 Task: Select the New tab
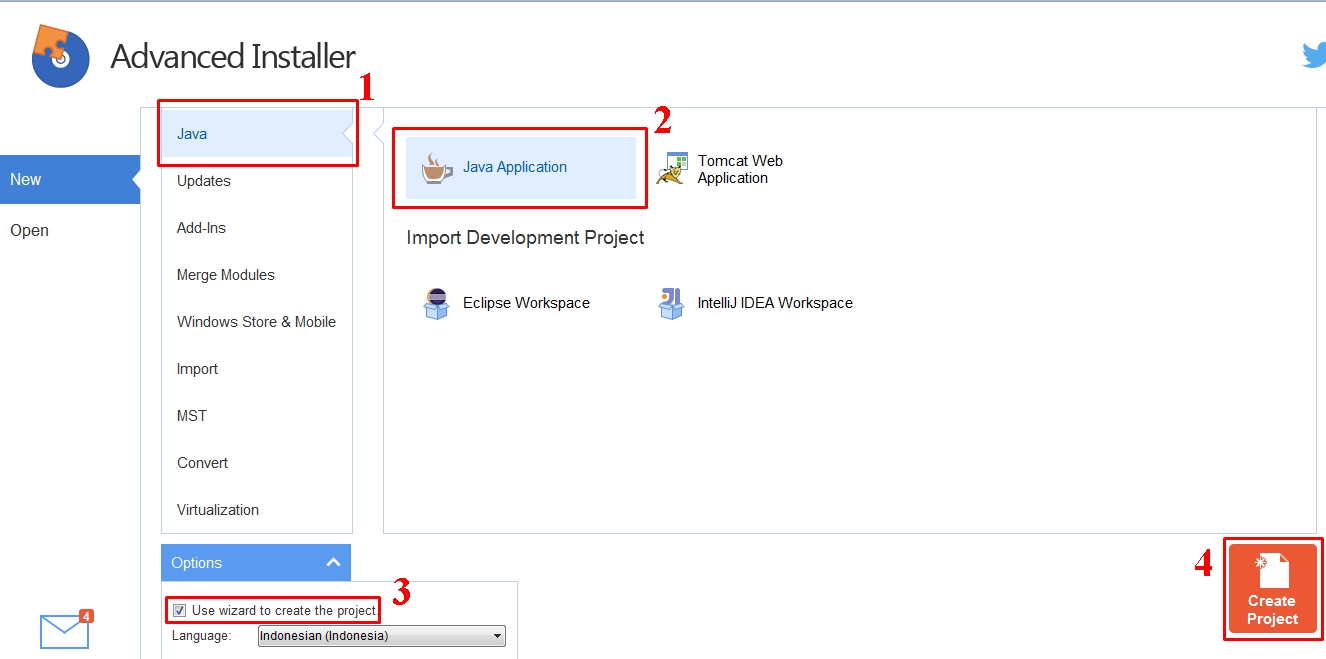(x=25, y=179)
